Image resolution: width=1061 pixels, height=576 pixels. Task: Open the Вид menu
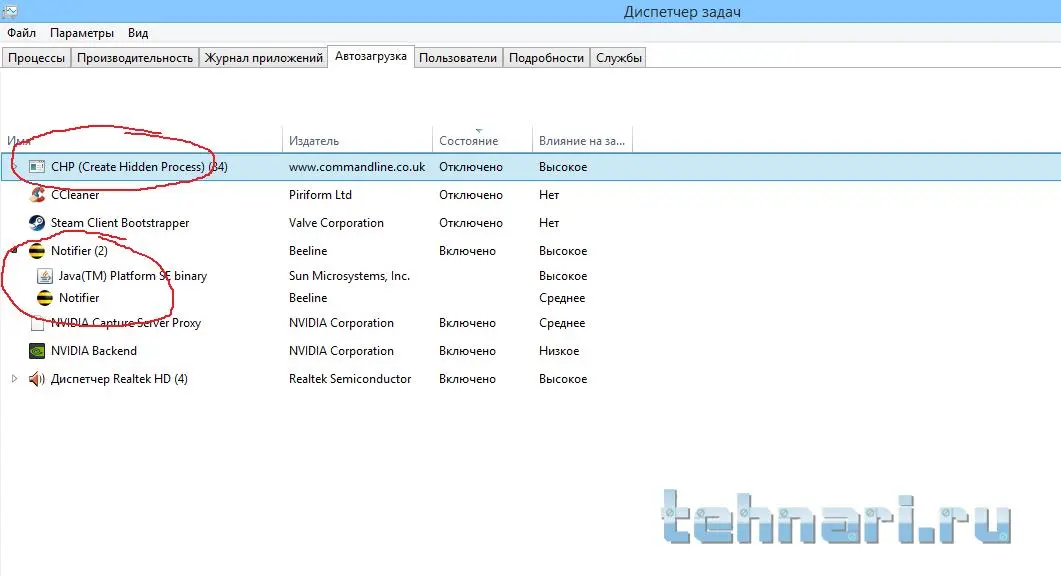tap(138, 32)
